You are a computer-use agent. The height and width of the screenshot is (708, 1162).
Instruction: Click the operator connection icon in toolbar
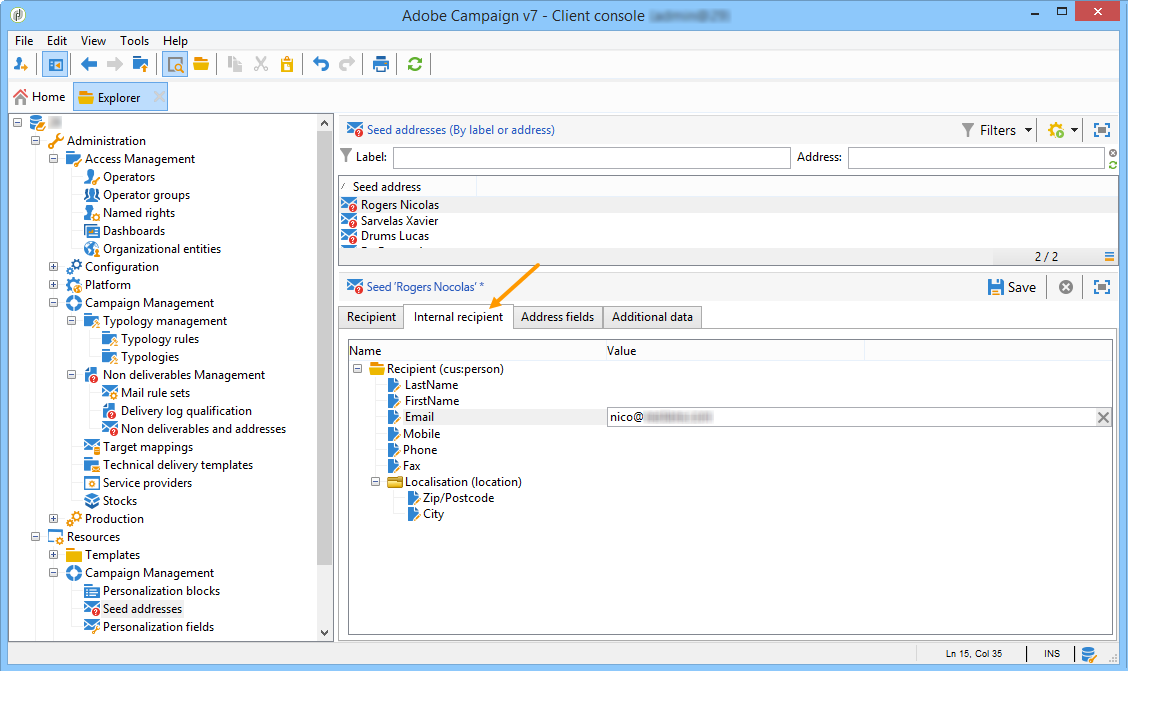[21, 64]
